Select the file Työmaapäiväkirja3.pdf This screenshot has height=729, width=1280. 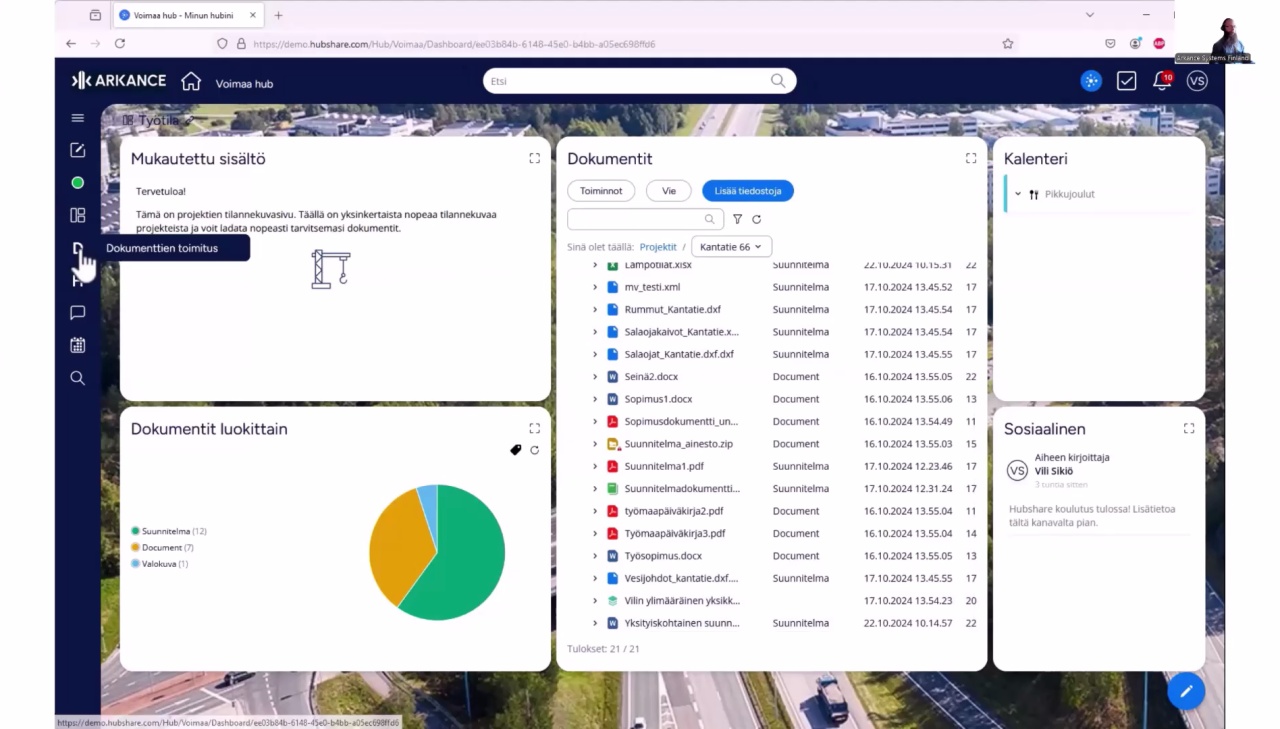[x=675, y=534]
